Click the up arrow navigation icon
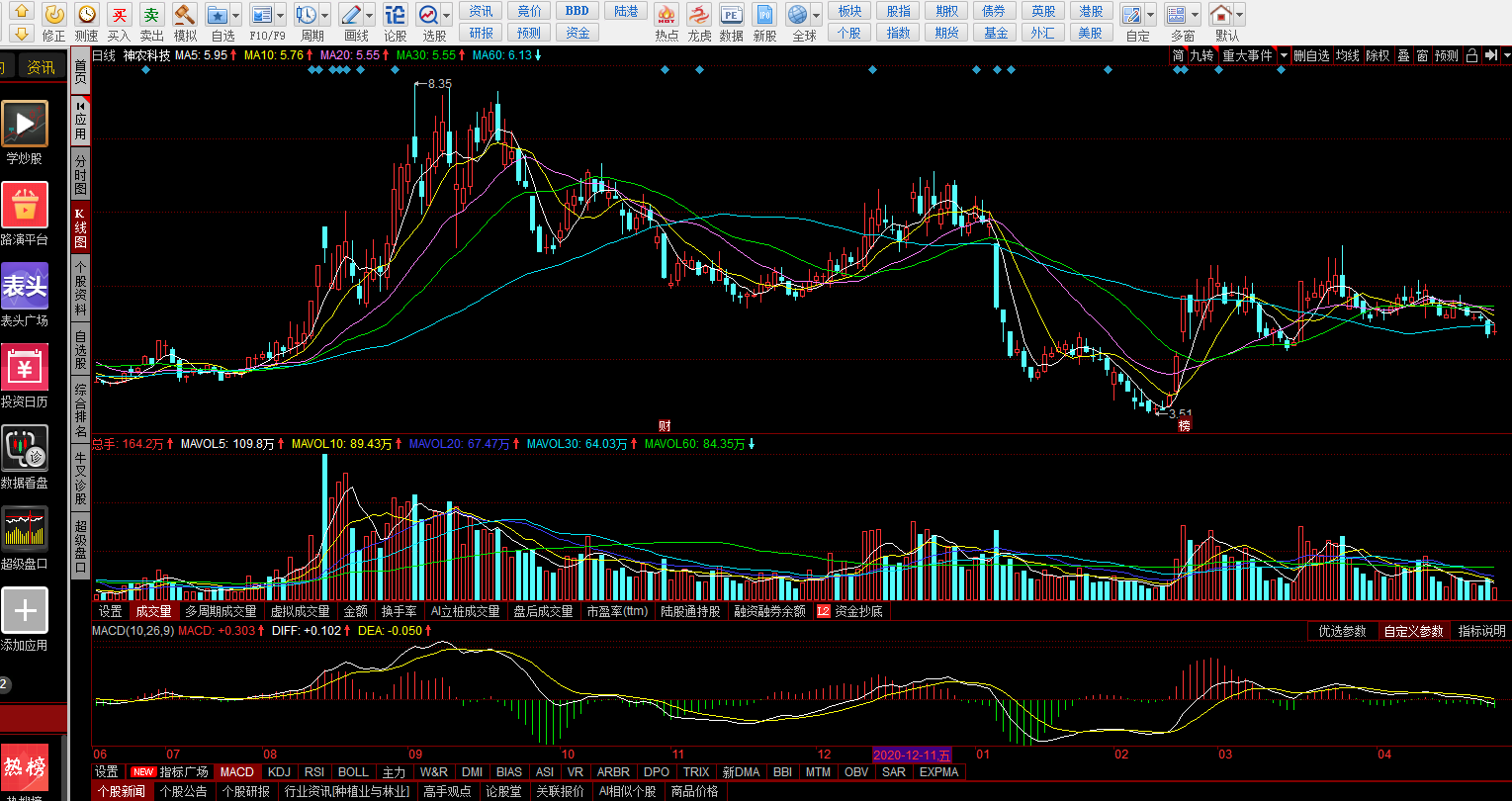Image resolution: width=1512 pixels, height=801 pixels. click(22, 11)
